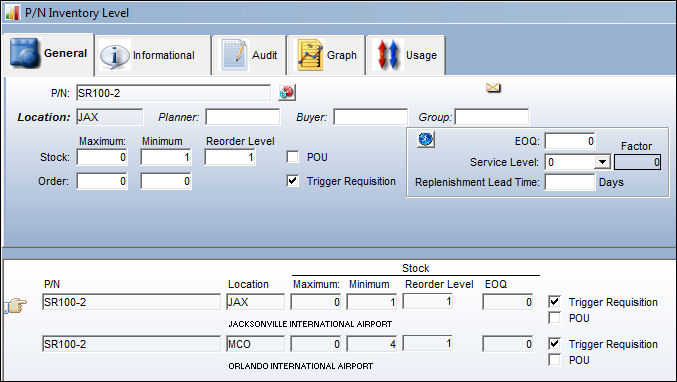Image resolution: width=677 pixels, height=382 pixels.
Task: Click the EOQ value in the MCO row
Action: click(x=508, y=344)
